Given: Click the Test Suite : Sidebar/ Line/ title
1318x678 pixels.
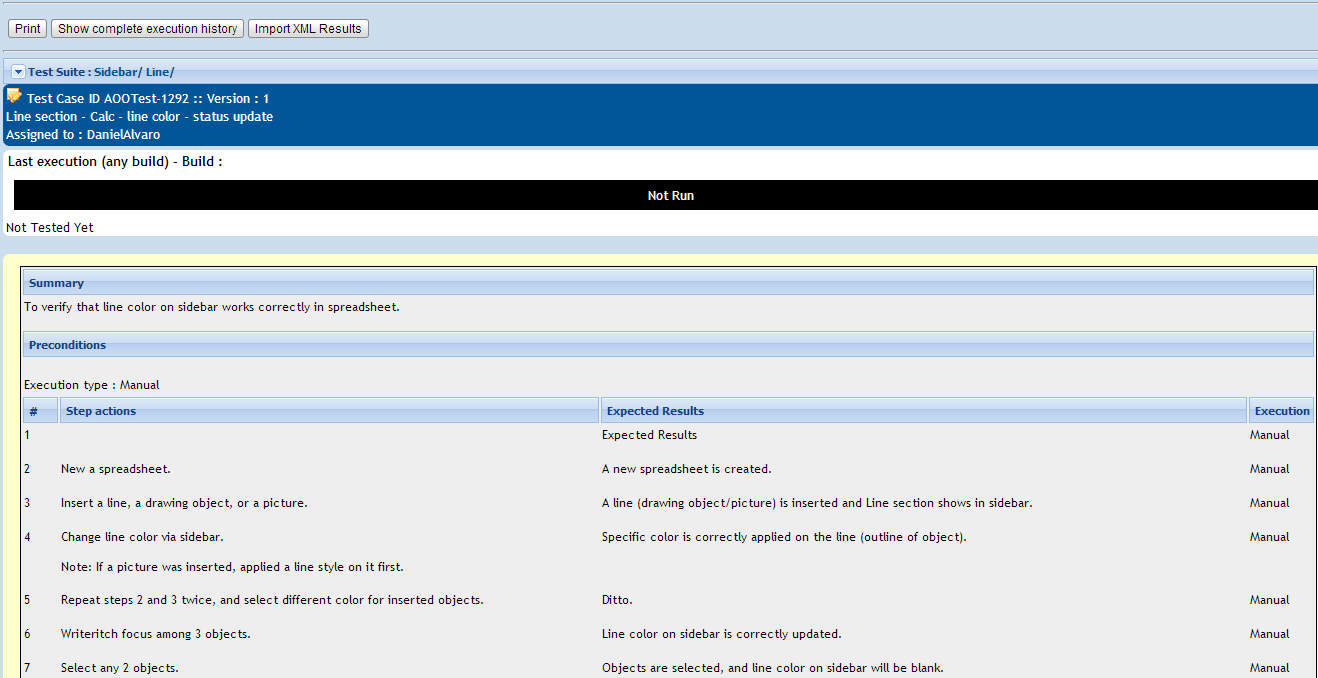Looking at the screenshot, I should (101, 72).
